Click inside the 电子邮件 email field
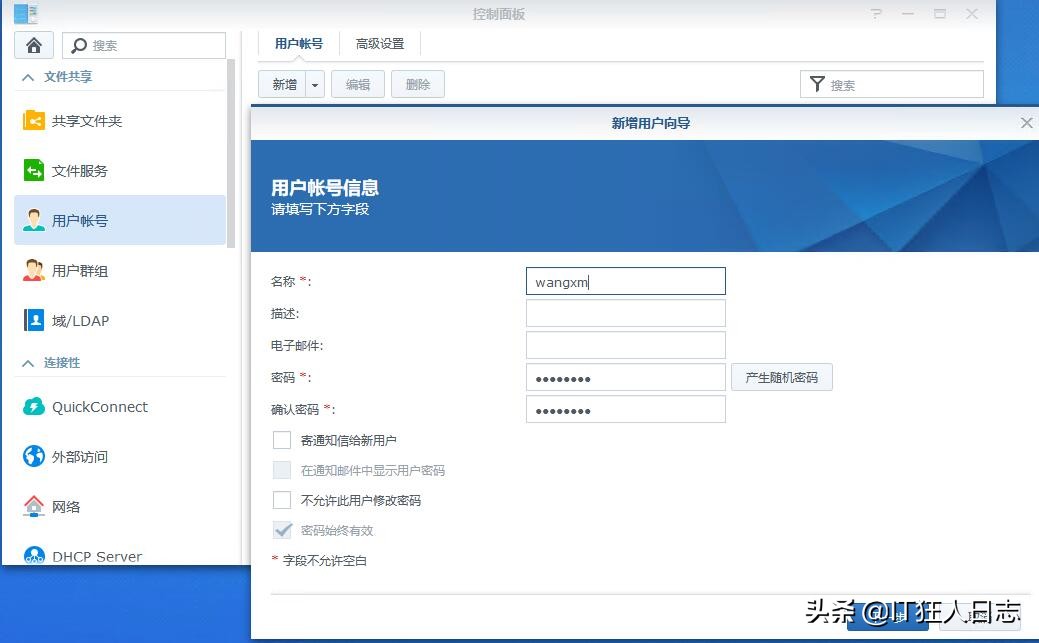This screenshot has width=1039, height=643. point(625,344)
